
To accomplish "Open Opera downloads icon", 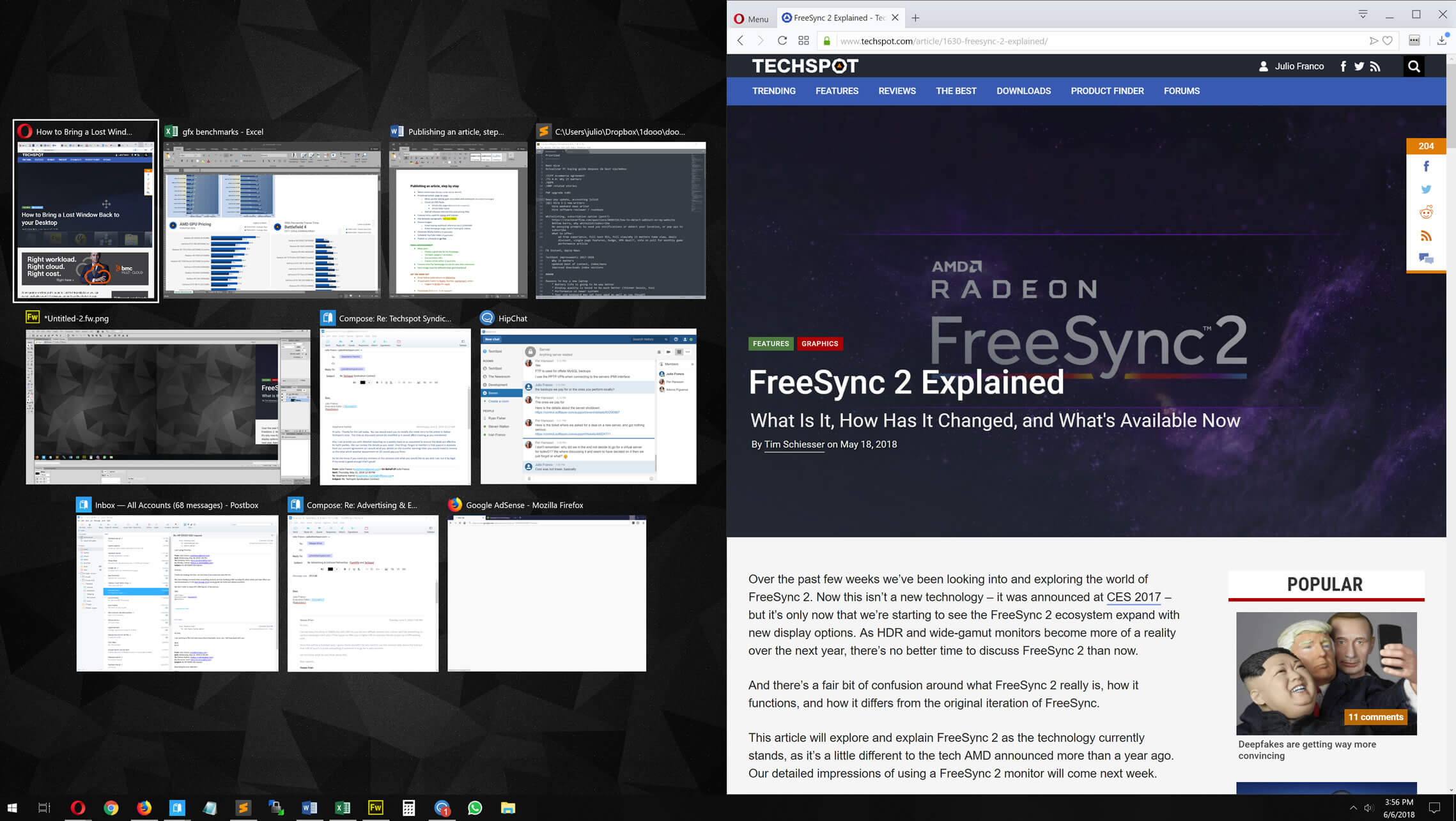I will (x=1443, y=40).
